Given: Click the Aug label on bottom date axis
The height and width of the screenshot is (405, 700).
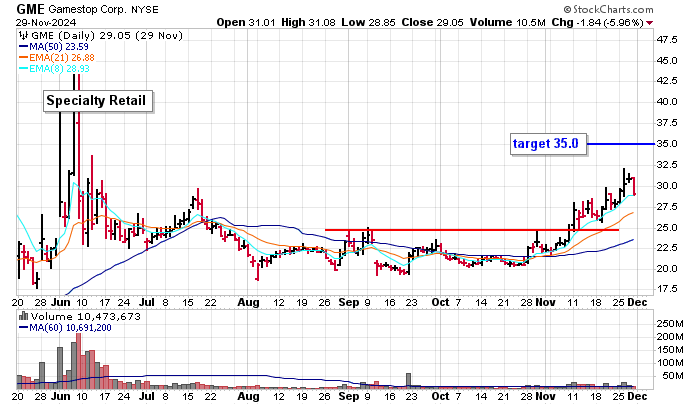Looking at the screenshot, I should 248,396.
